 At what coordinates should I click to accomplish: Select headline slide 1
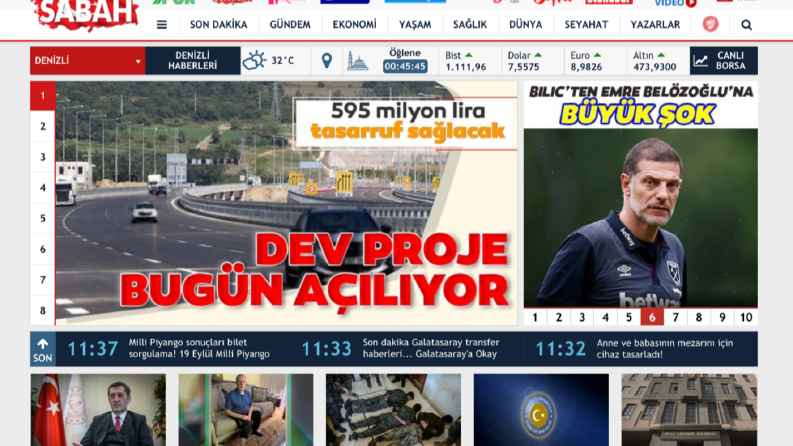pyautogui.click(x=43, y=96)
